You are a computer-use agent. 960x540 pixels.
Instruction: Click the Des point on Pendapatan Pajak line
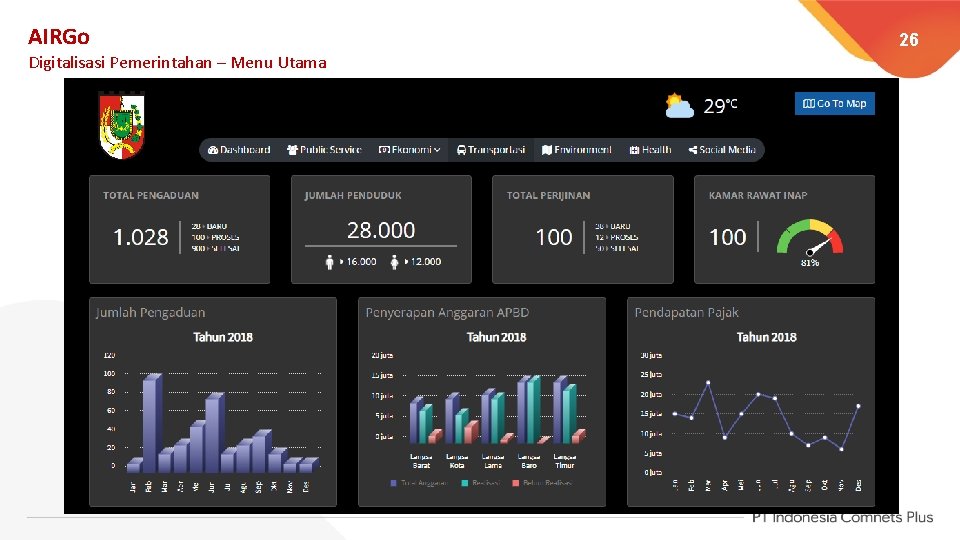(x=858, y=406)
